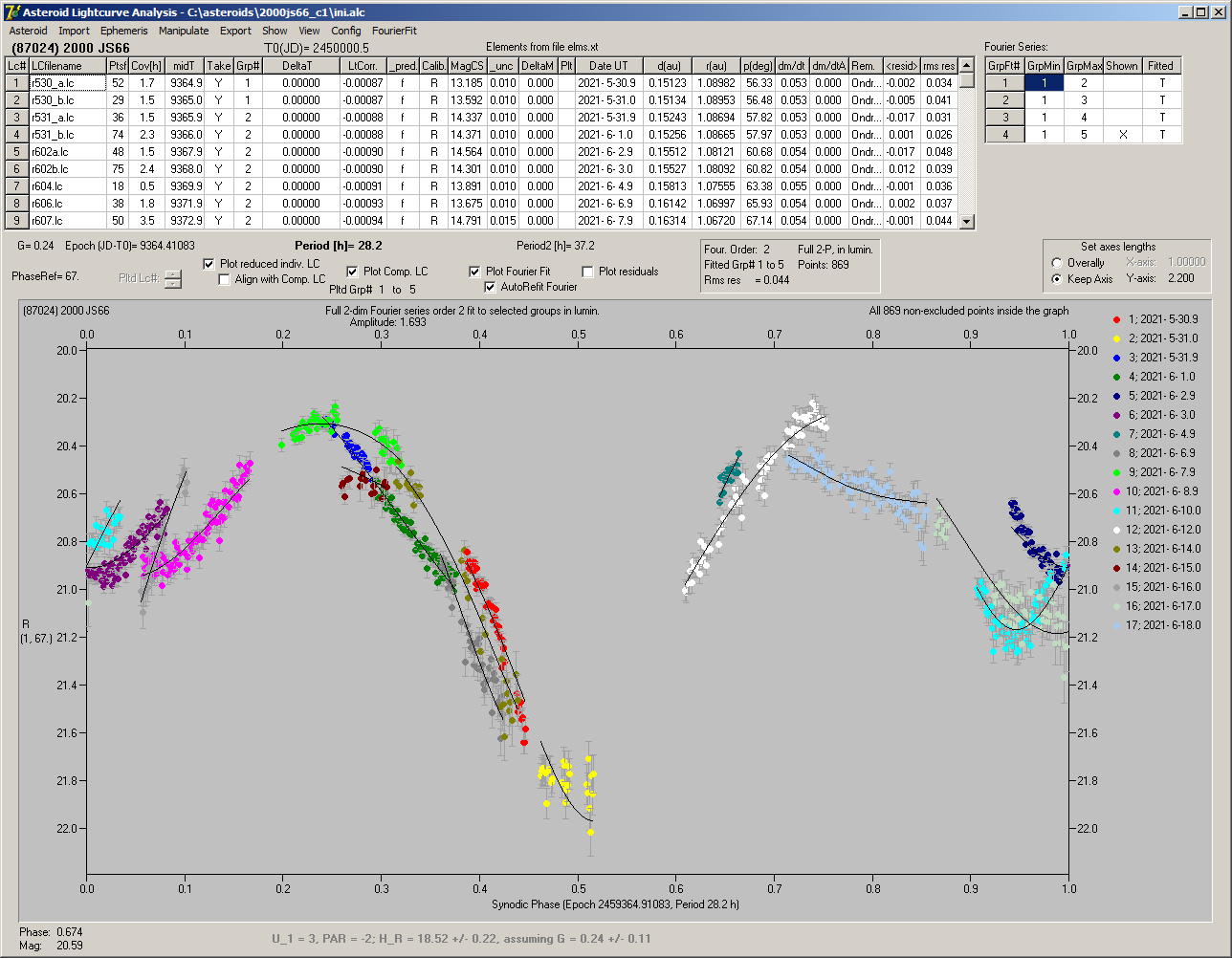Click filename cell r607.lc

point(67,221)
